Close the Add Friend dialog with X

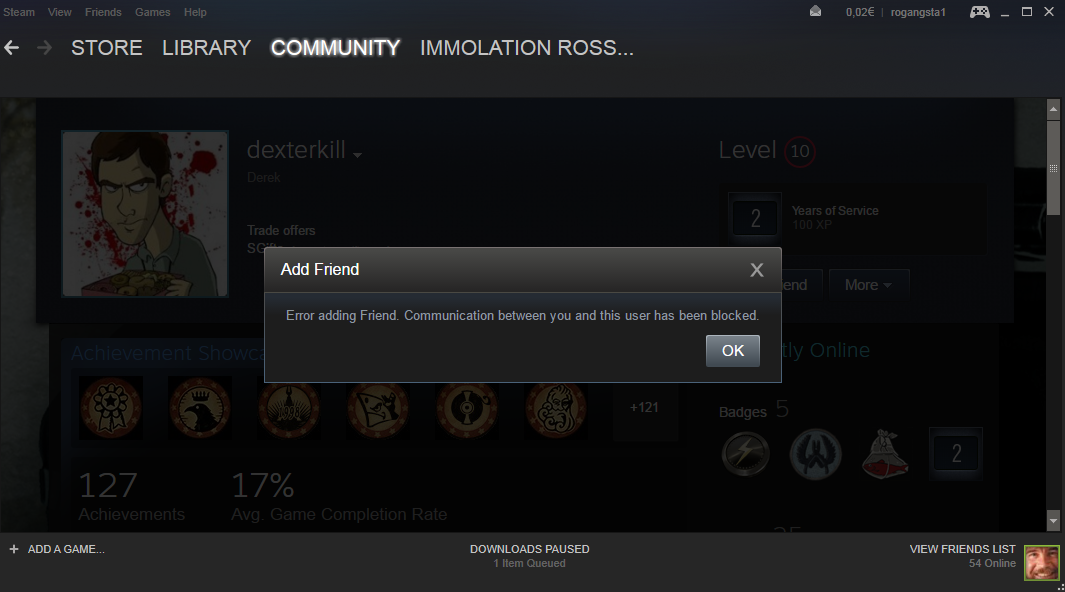pos(757,270)
